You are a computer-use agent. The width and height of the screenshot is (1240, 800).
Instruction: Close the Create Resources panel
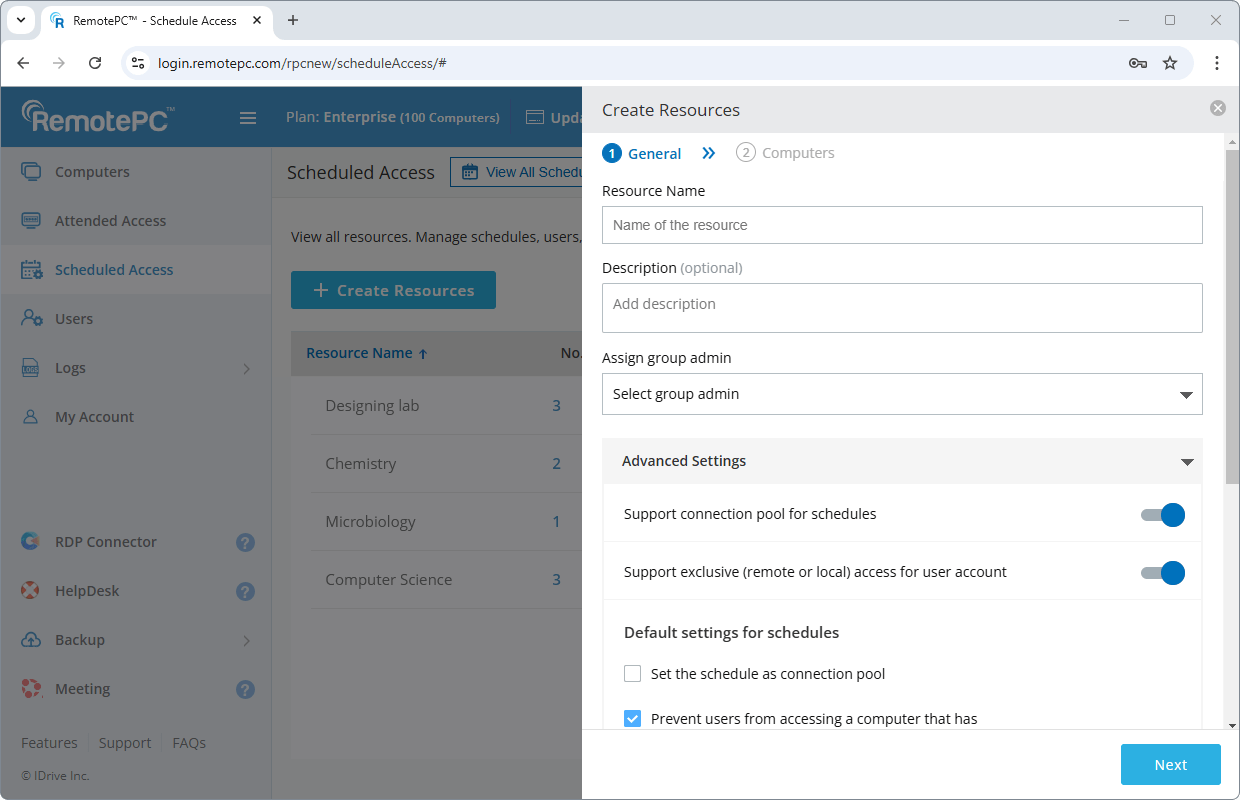point(1217,108)
